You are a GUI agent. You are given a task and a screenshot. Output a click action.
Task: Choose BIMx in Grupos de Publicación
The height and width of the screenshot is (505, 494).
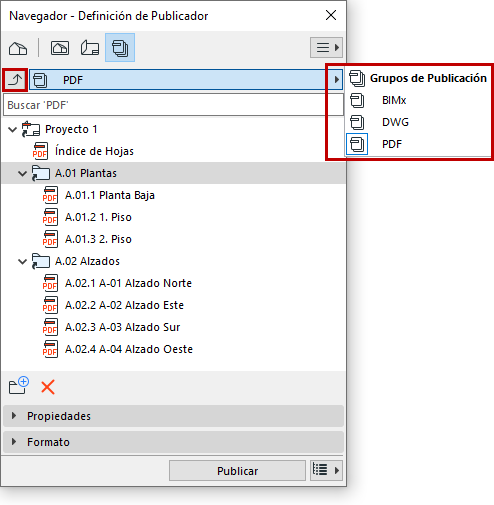click(394, 100)
